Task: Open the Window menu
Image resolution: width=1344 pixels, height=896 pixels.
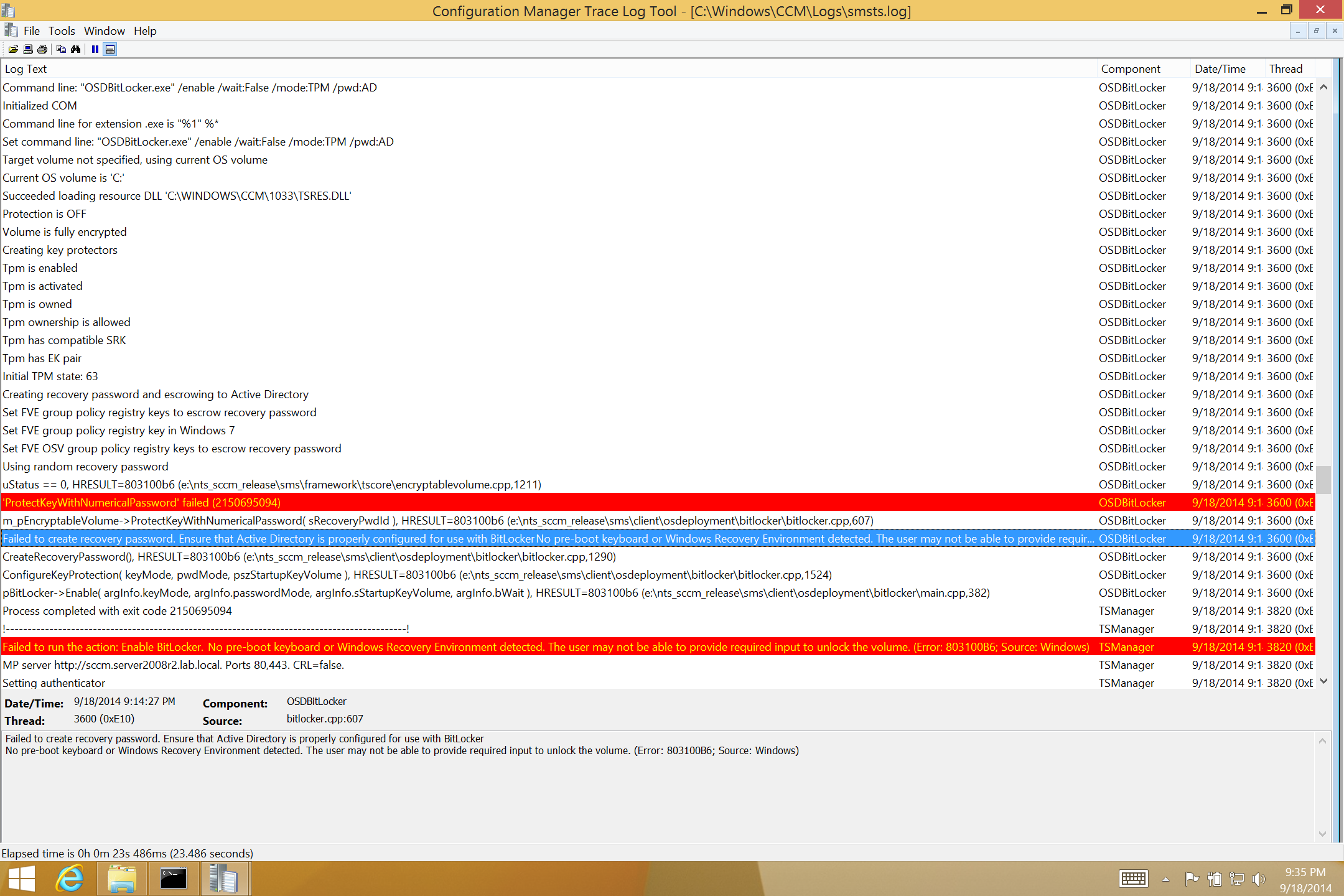Action: tap(105, 30)
